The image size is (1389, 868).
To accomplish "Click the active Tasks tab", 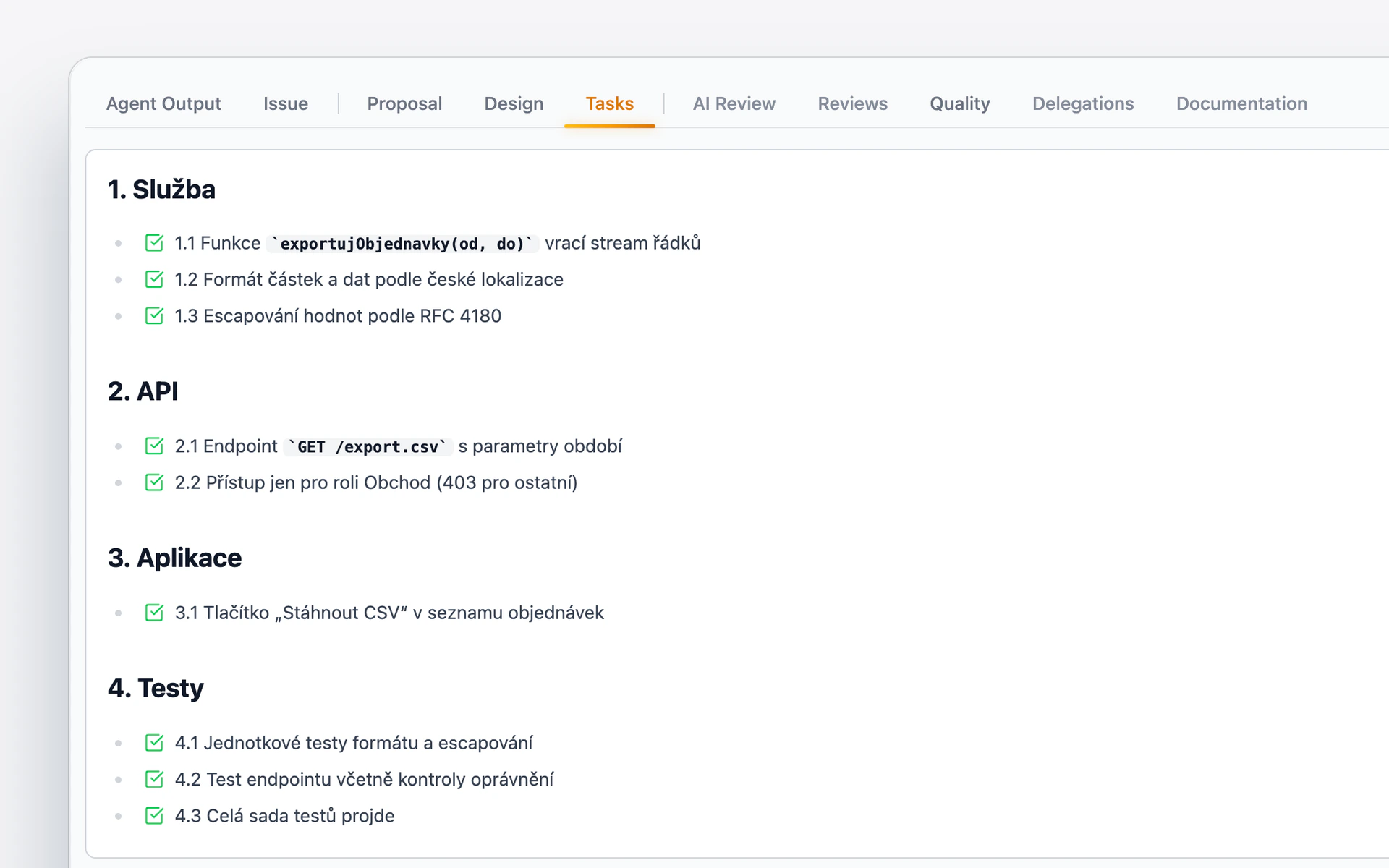I will pyautogui.click(x=610, y=103).
